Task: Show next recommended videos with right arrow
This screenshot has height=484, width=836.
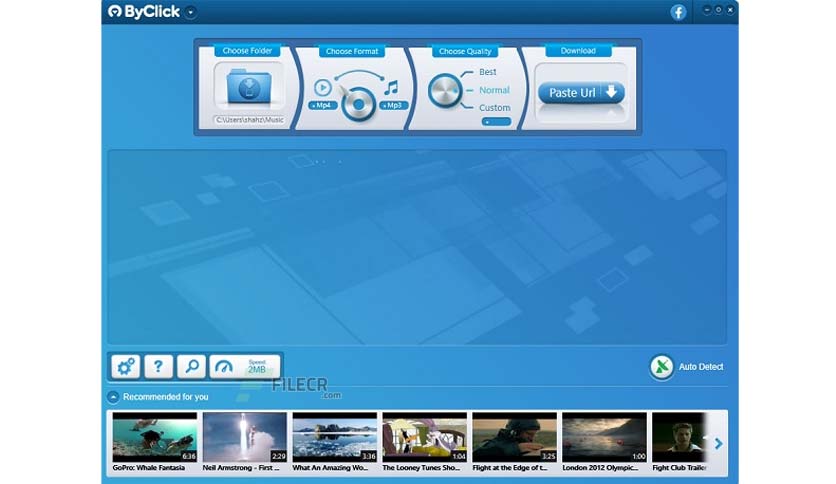Action: click(x=718, y=443)
